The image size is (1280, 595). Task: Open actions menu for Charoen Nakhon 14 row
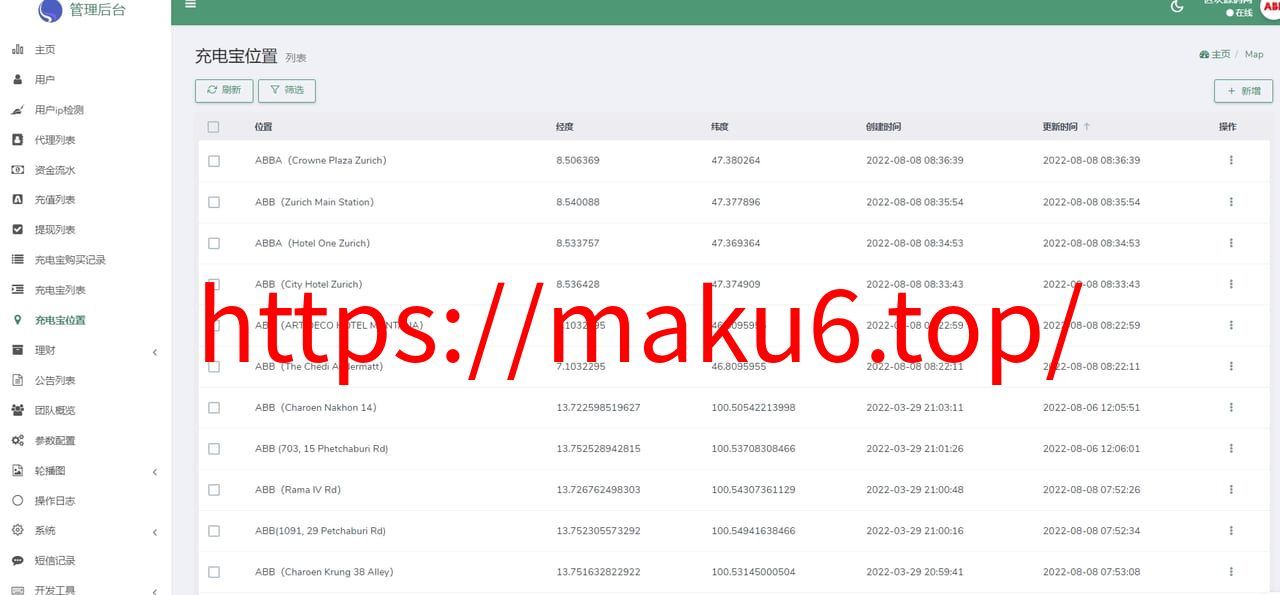[x=1231, y=407]
